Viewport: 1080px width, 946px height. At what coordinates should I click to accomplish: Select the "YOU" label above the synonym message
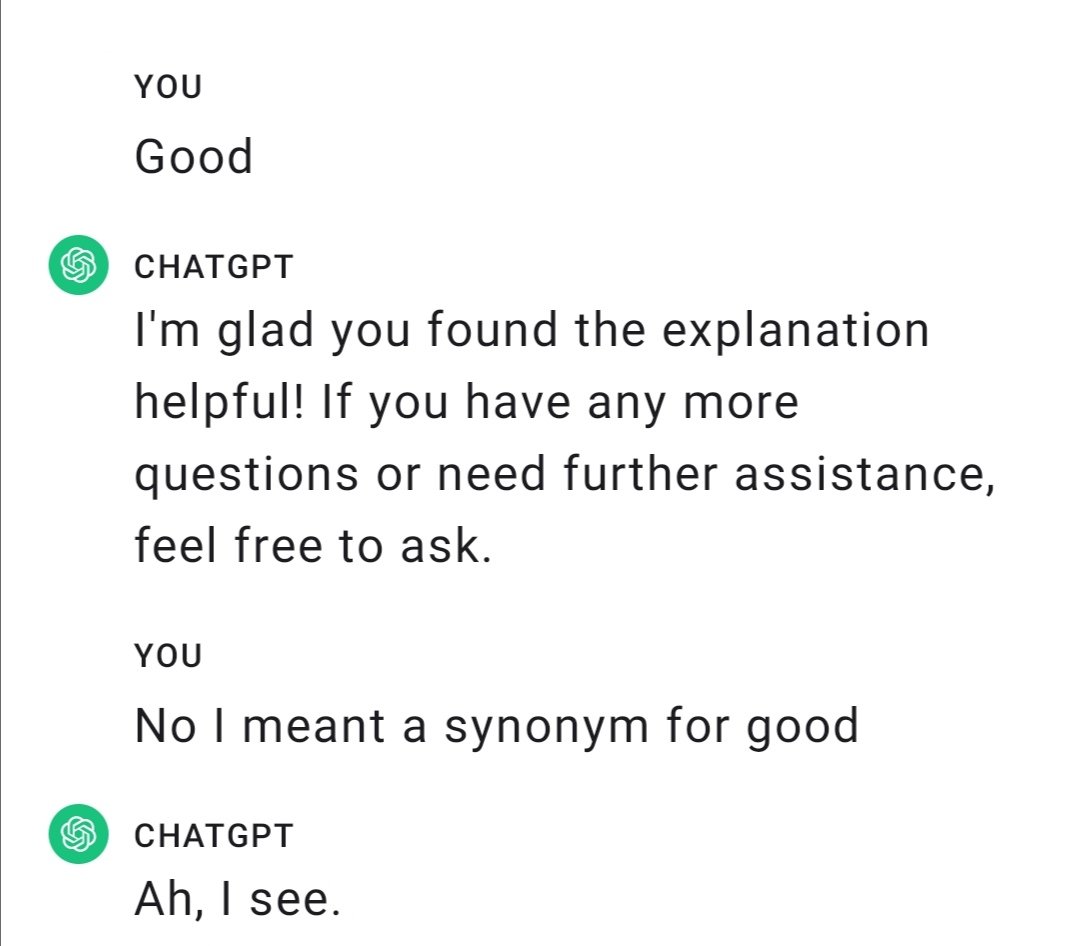(168, 656)
